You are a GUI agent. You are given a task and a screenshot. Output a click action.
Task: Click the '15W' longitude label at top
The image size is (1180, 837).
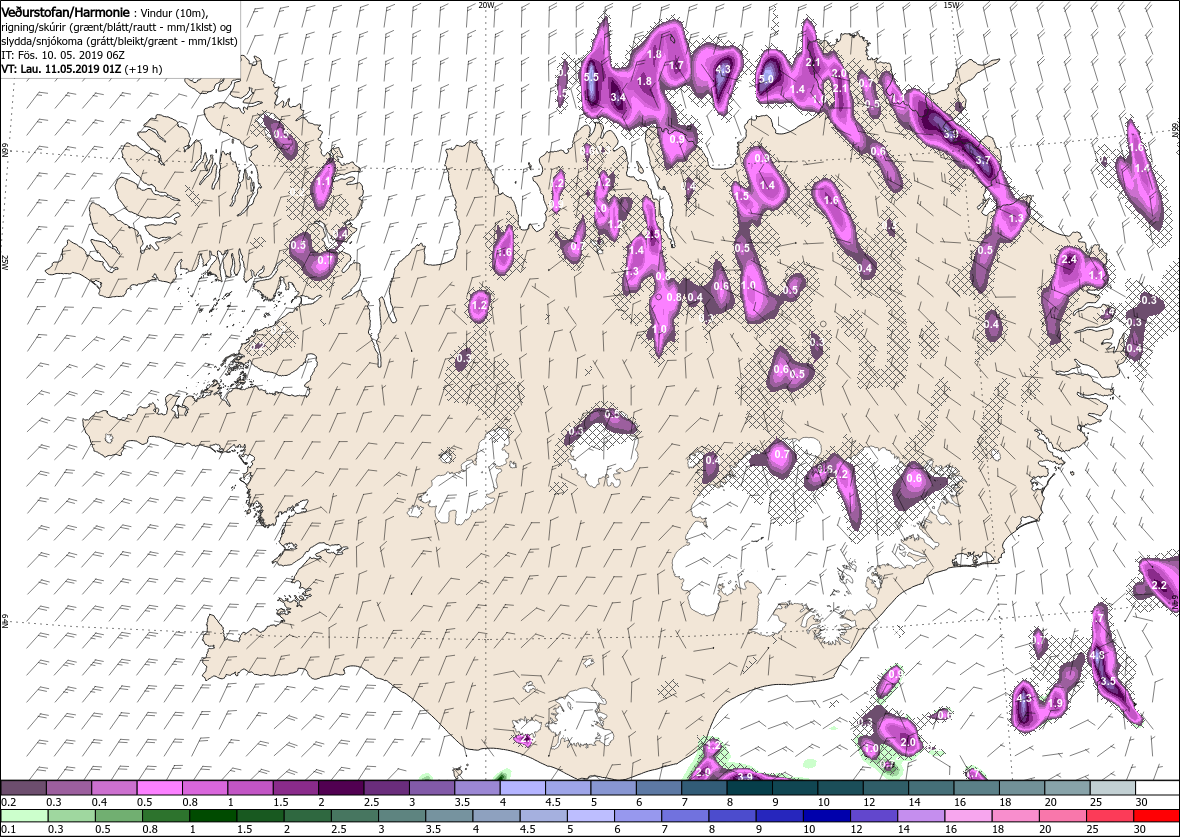950,5
